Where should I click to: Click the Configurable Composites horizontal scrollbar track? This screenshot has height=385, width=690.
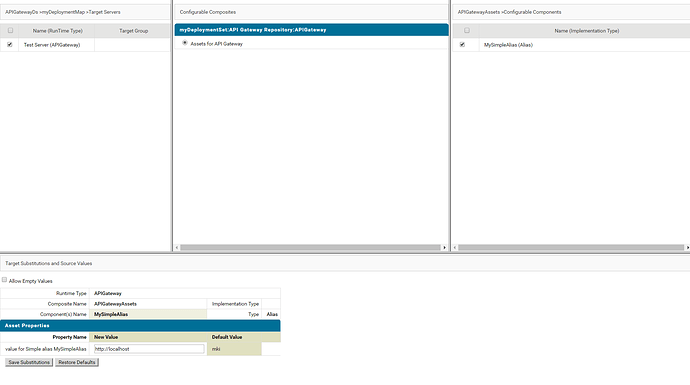coord(310,248)
